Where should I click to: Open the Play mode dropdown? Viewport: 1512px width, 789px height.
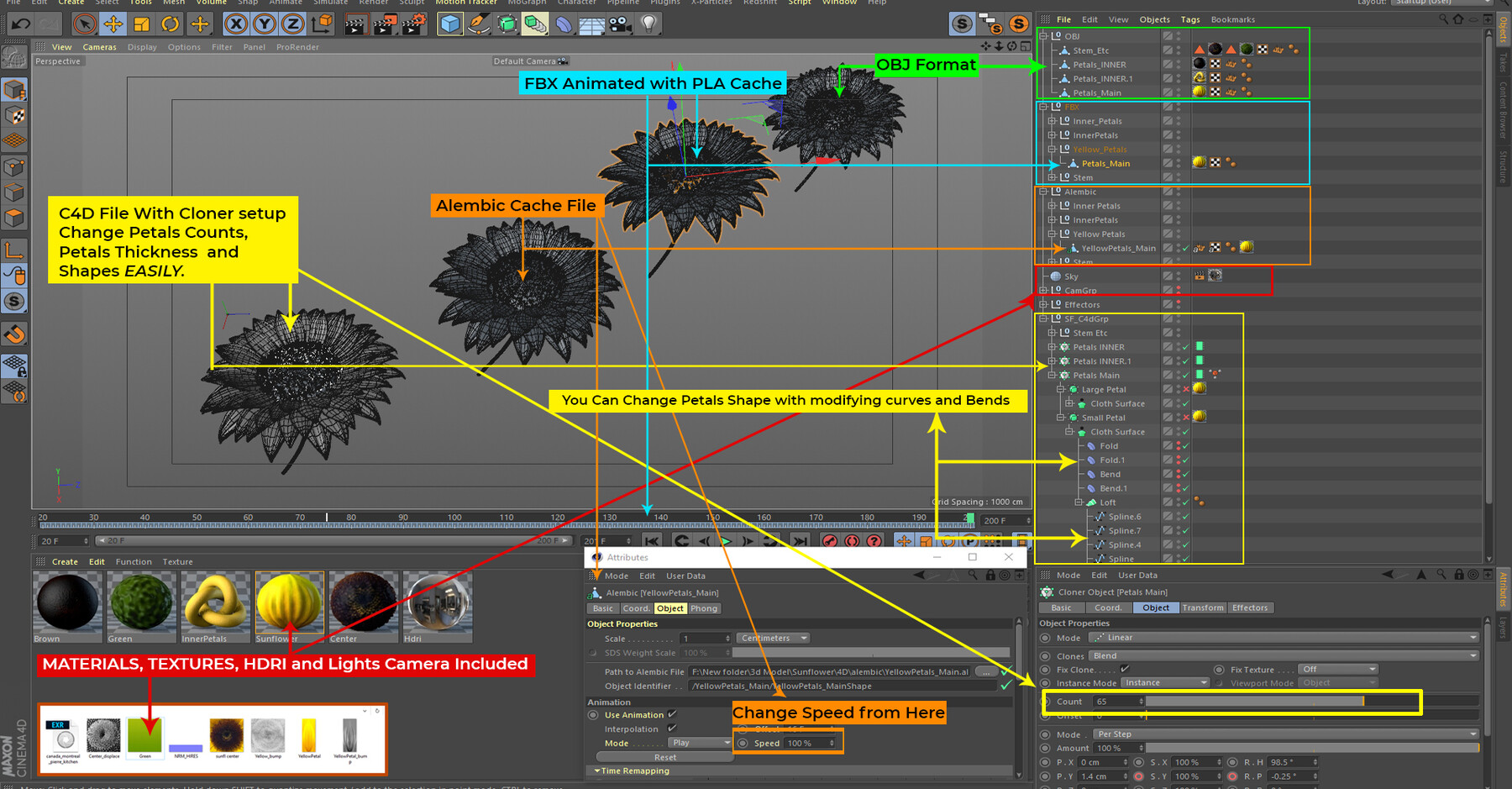pyautogui.click(x=700, y=743)
